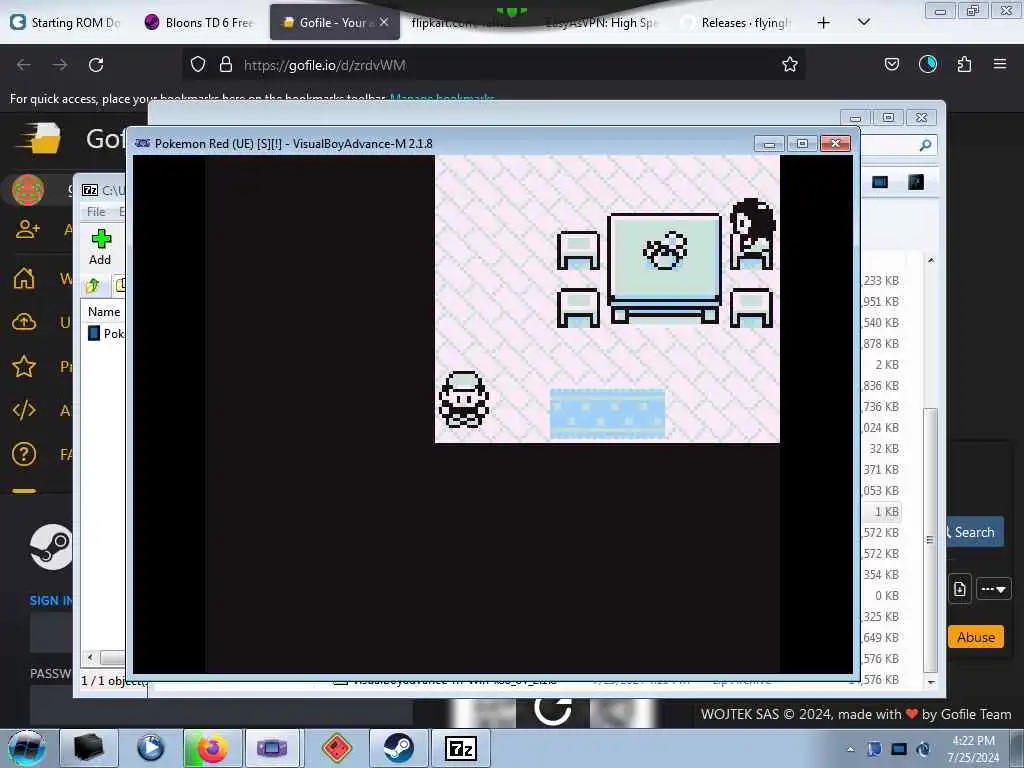Click the star premium sidebar icon

24,366
